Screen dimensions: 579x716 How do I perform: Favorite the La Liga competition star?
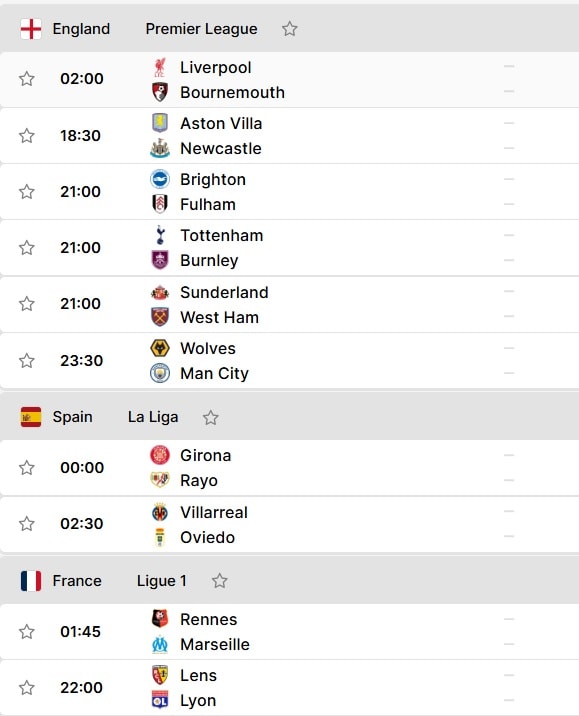[211, 417]
